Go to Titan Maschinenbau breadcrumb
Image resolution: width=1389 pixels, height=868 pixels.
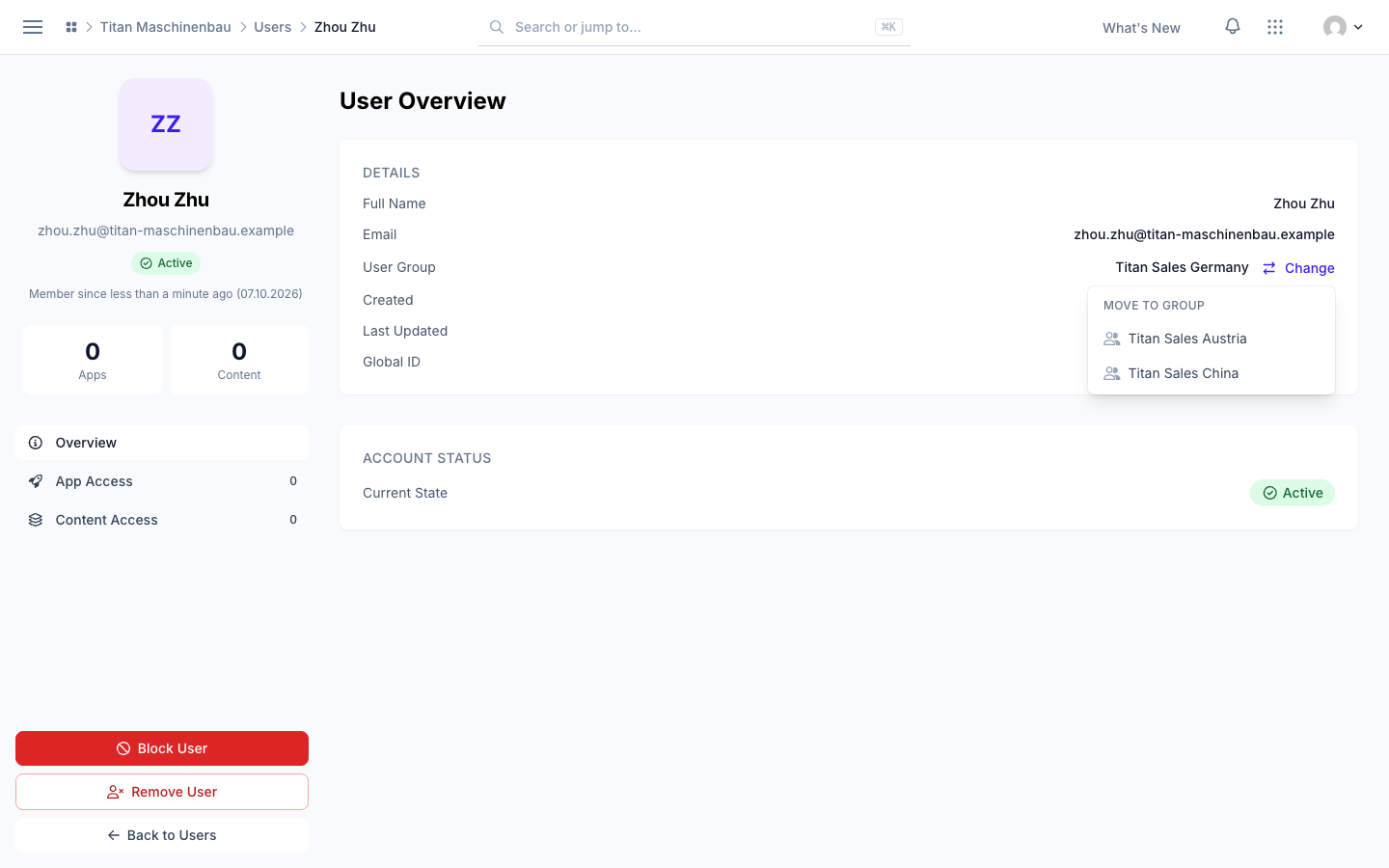coord(166,27)
